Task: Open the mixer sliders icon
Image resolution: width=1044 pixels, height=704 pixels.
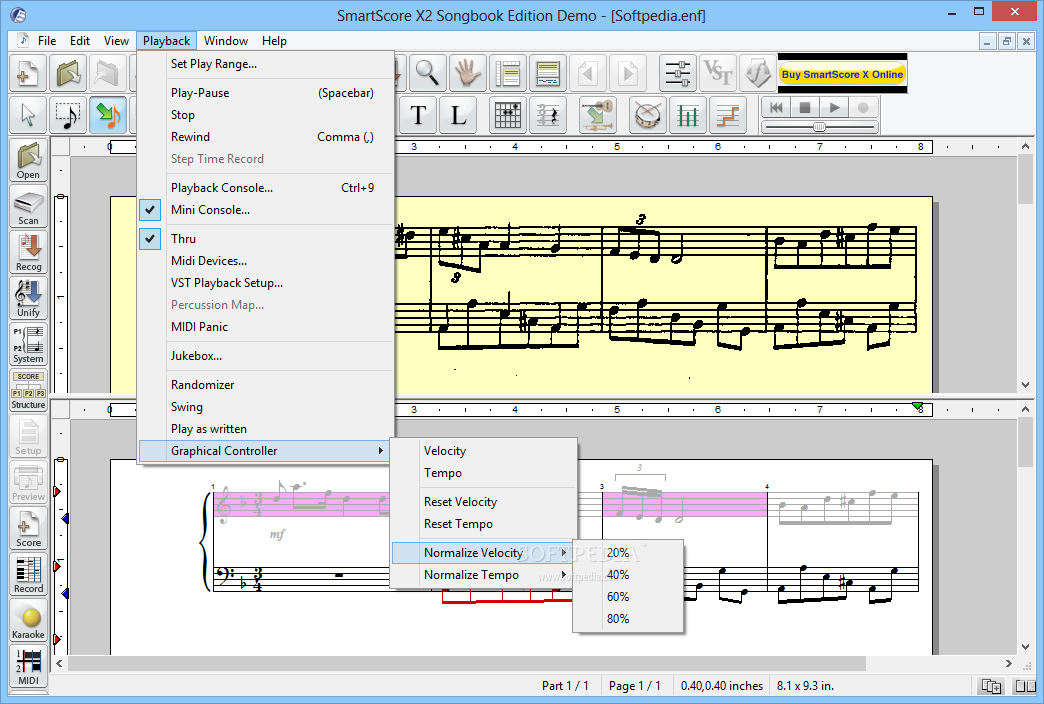Action: [x=678, y=73]
